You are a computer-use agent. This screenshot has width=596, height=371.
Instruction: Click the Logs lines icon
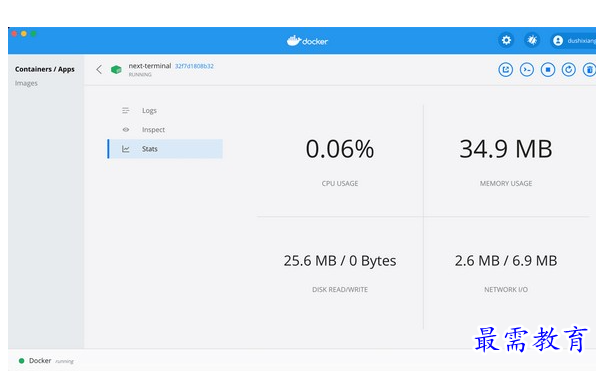(125, 111)
